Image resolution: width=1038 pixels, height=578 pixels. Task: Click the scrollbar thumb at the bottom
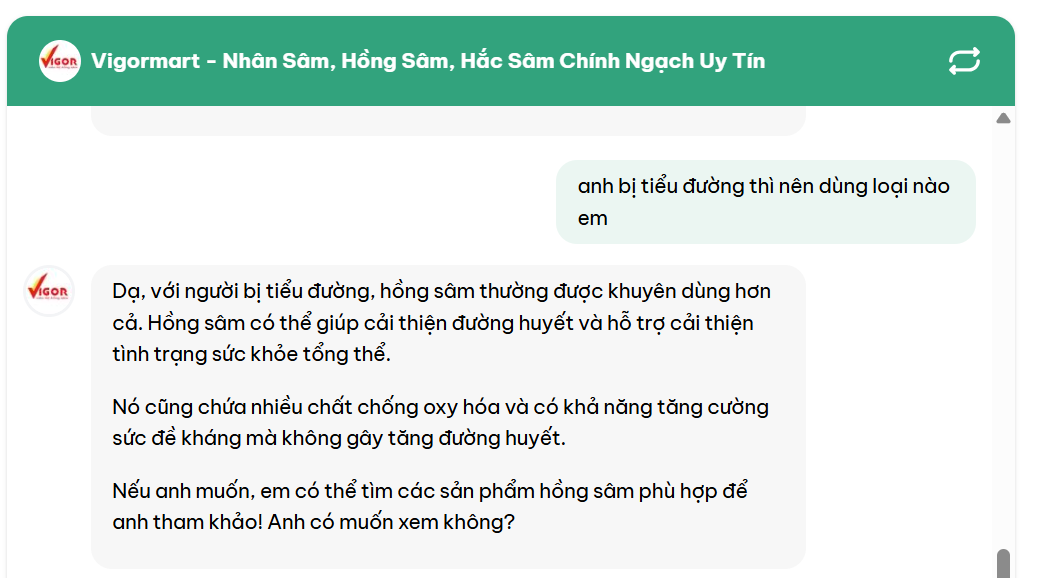click(x=1003, y=563)
